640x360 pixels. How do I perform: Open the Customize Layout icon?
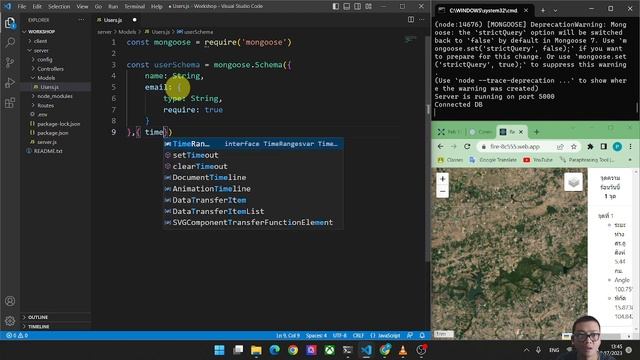point(369,6)
